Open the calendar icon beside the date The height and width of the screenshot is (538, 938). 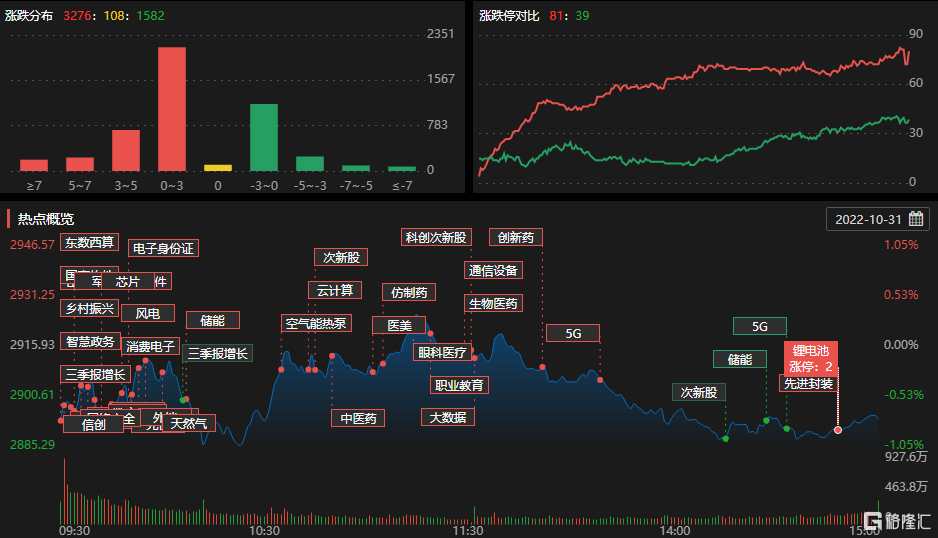(x=915, y=219)
